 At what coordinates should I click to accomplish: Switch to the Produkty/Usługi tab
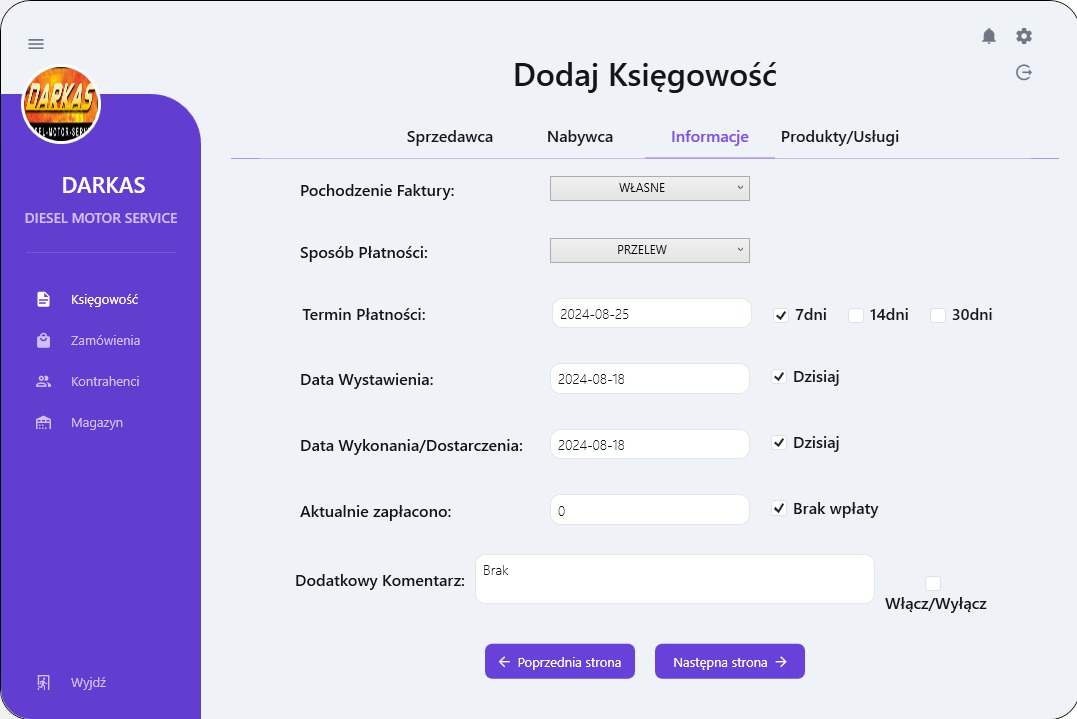tap(839, 137)
